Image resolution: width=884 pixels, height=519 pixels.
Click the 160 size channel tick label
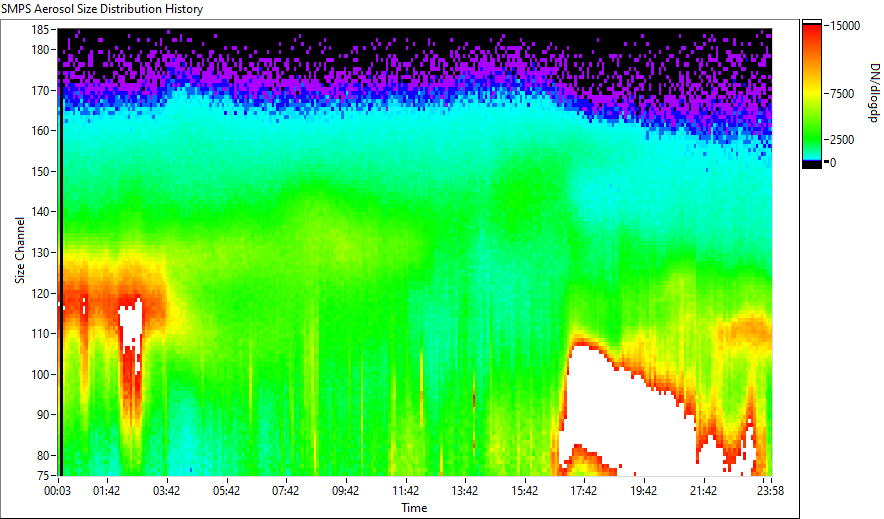point(41,131)
